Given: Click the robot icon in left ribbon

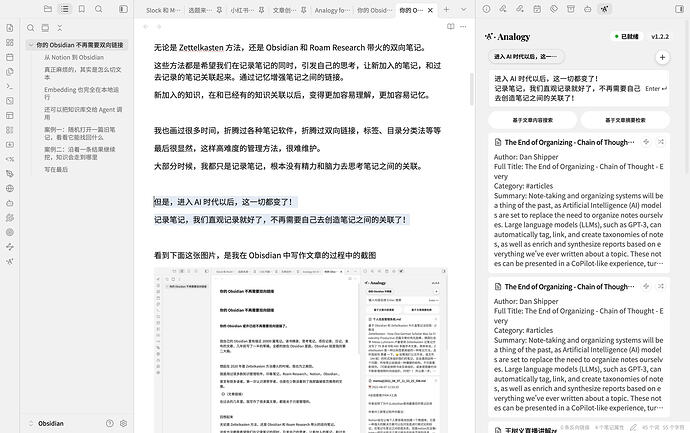Looking at the screenshot, I should tap(10, 203).
